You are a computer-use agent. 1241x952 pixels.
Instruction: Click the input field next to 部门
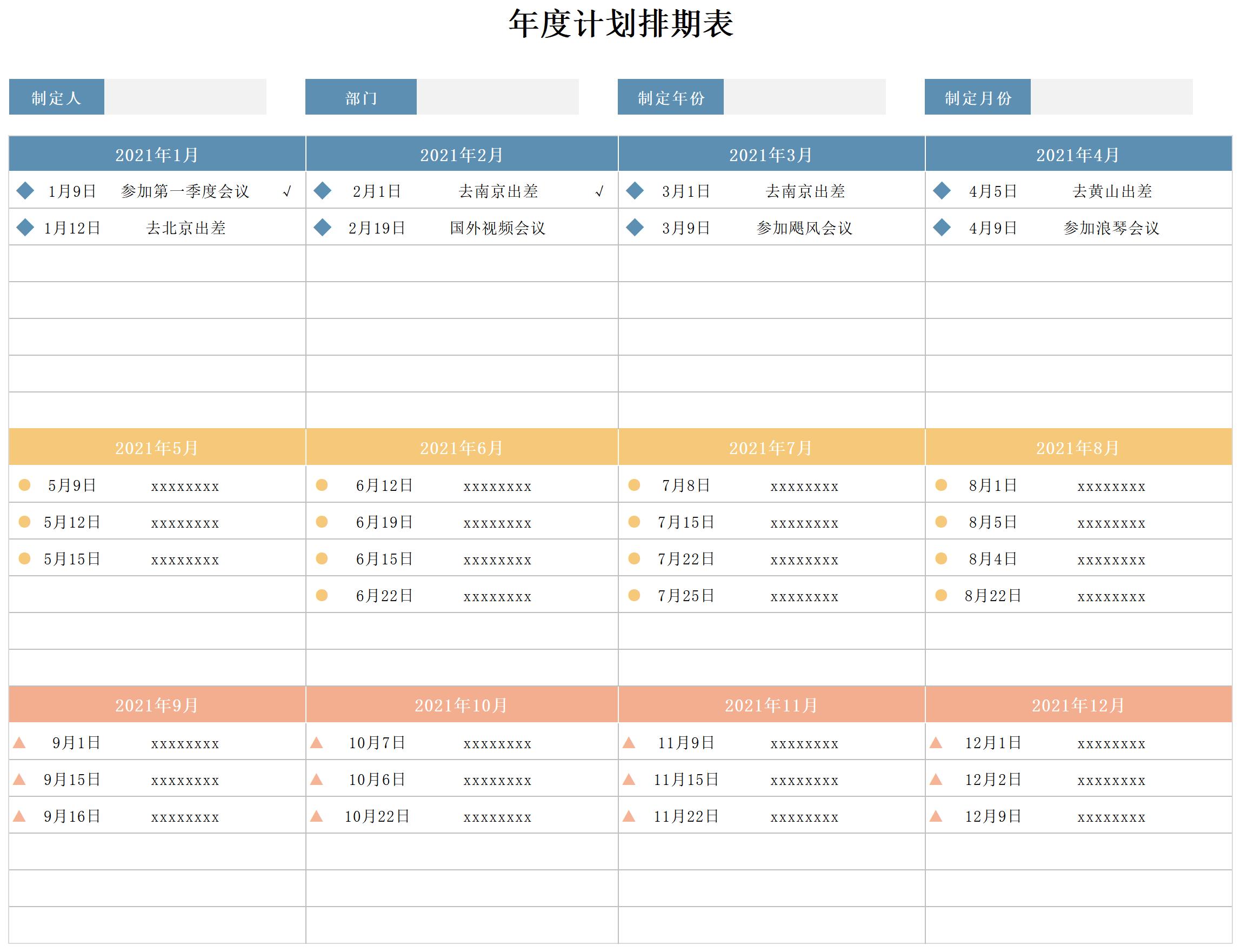tap(498, 97)
